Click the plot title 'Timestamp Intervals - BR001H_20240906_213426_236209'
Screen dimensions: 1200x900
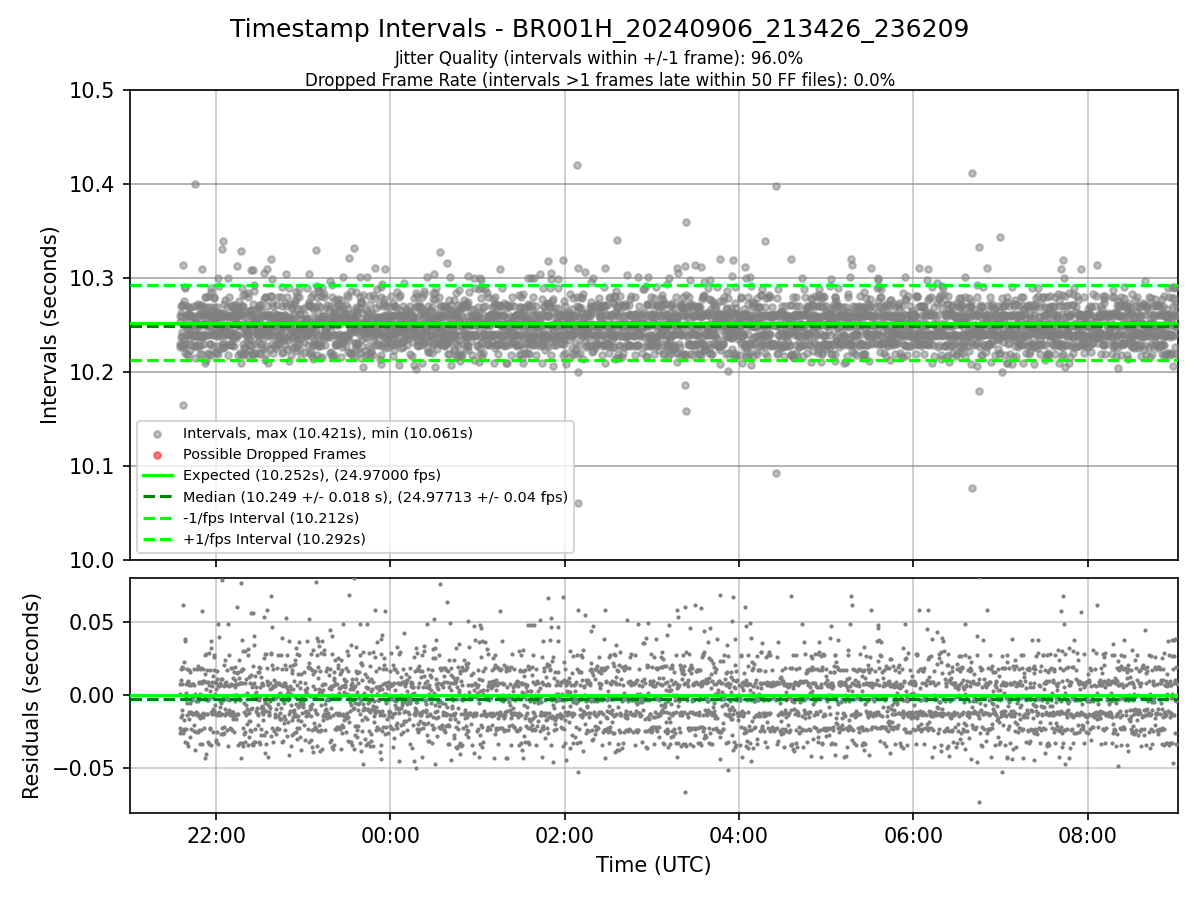(599, 29)
